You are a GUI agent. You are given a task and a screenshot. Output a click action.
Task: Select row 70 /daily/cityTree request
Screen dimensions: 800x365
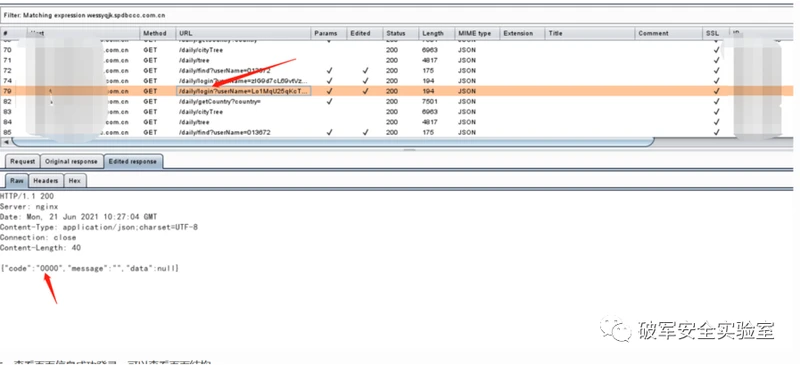[x=397, y=51]
